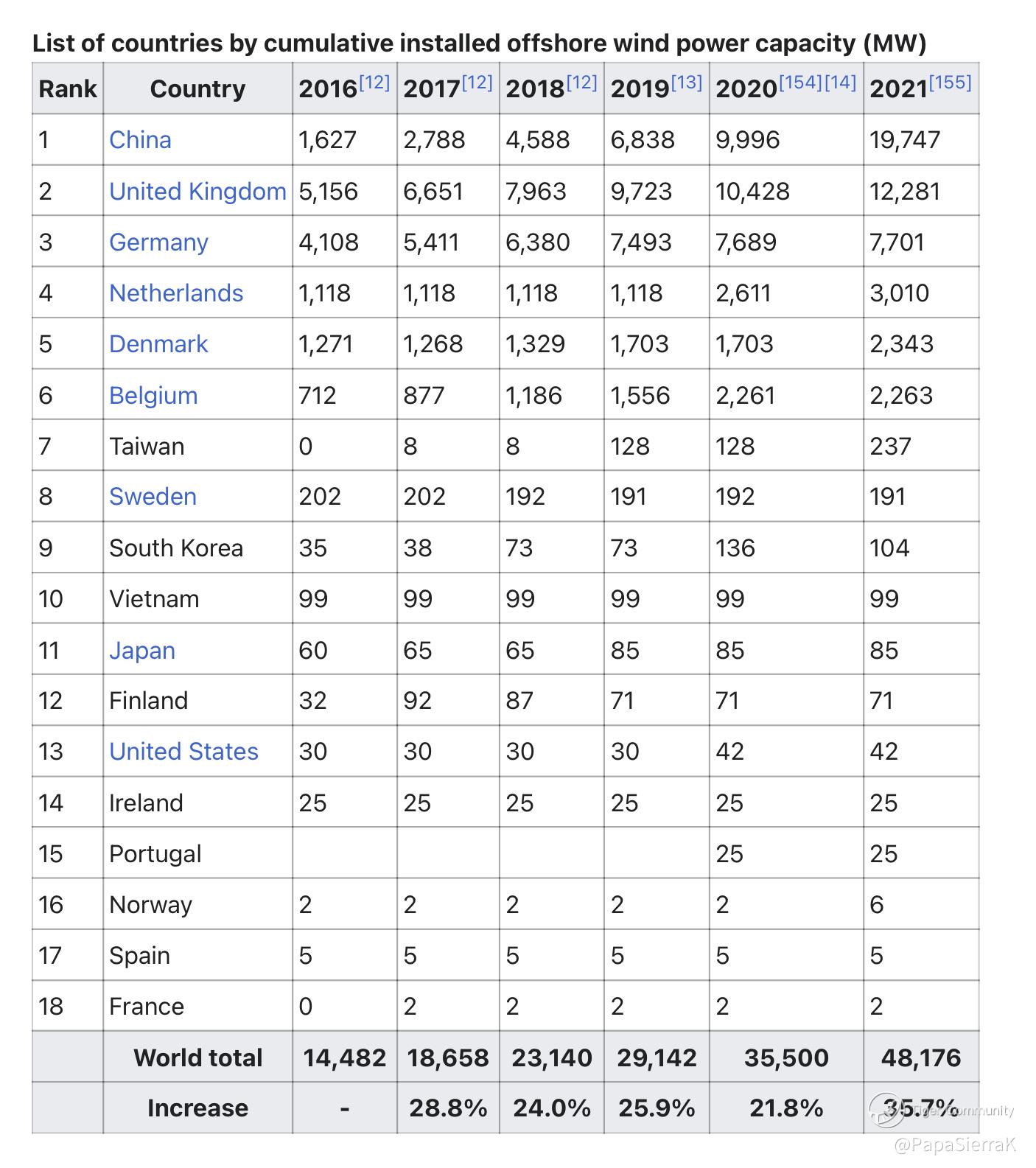This screenshot has height=1168, width=1036.
Task: Open citation [14] beside the 2020 header
Action: 839,82
